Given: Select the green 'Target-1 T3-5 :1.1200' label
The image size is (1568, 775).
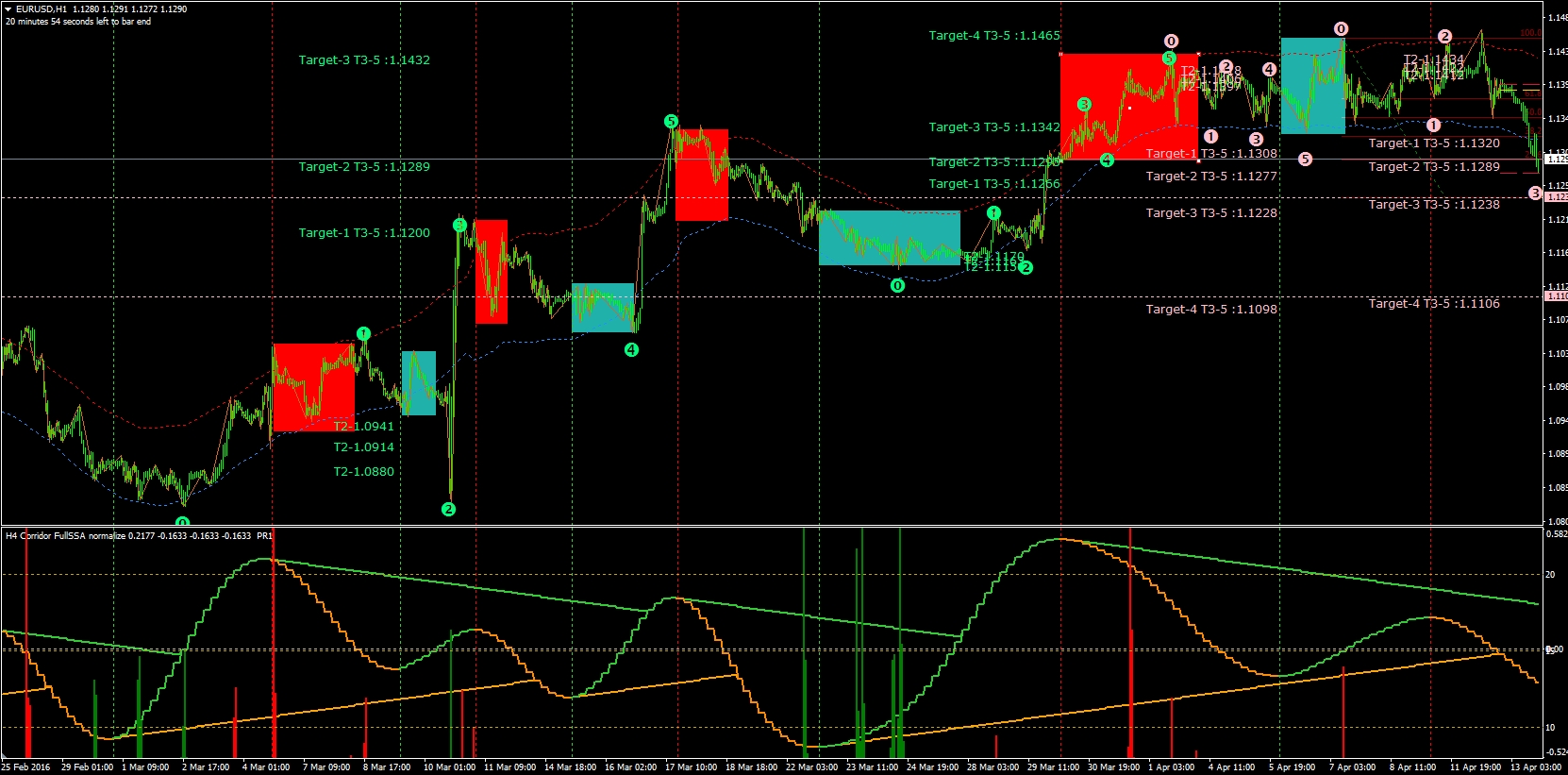Looking at the screenshot, I should point(364,232).
